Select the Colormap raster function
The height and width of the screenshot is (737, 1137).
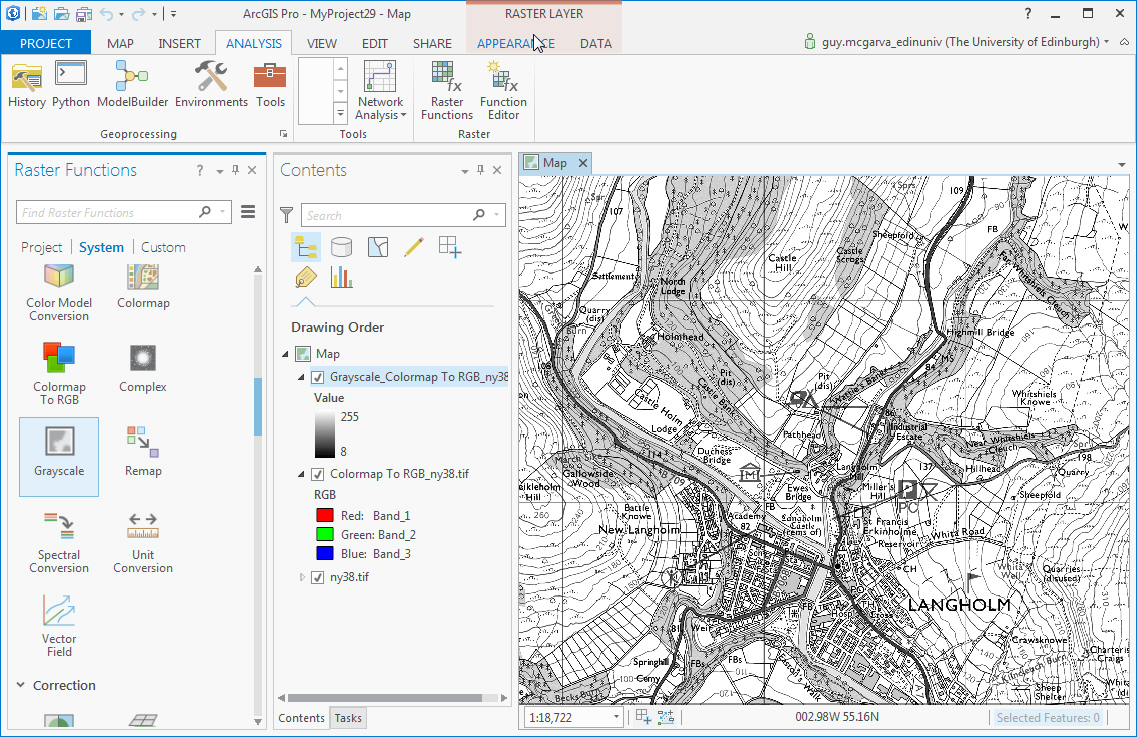143,288
